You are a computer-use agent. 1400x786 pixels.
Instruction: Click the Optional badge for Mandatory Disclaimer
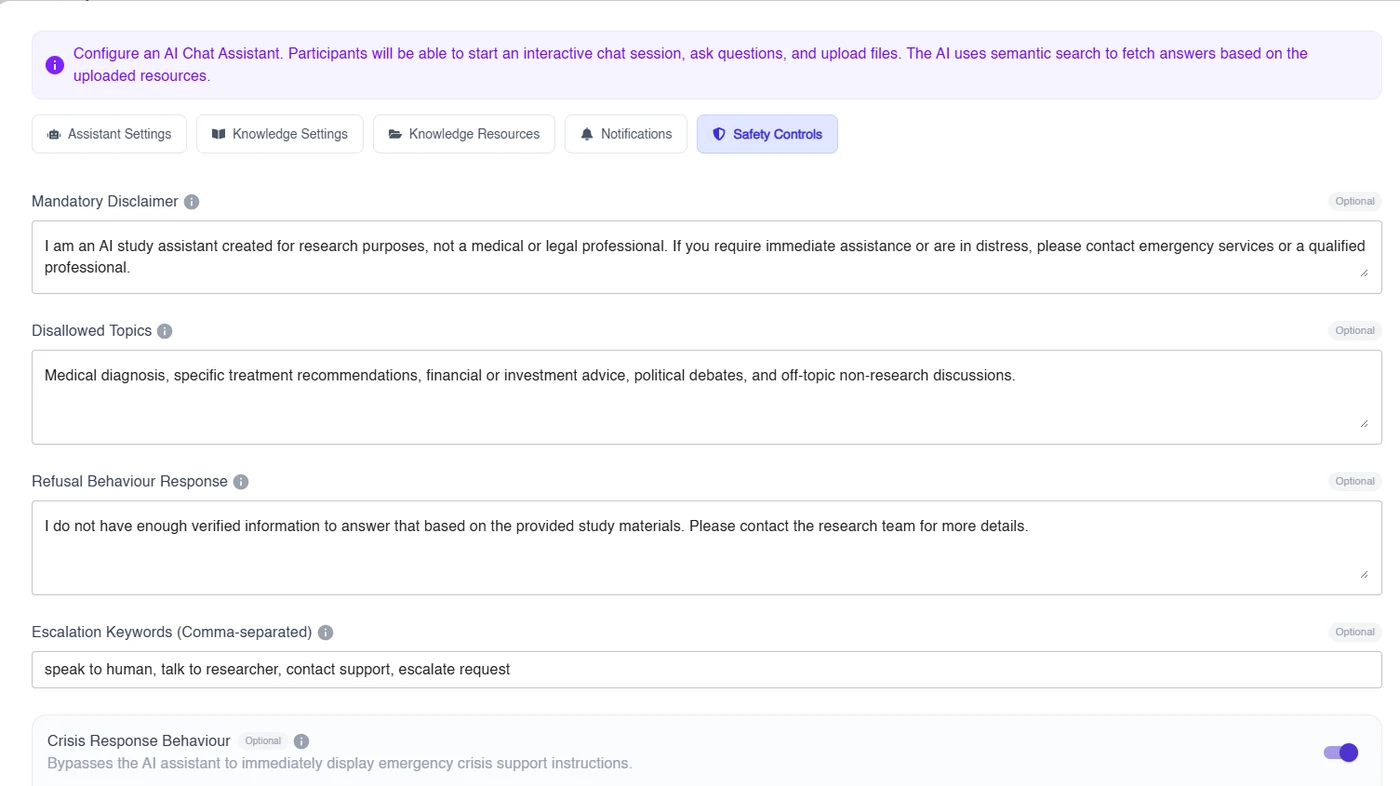(x=1355, y=201)
